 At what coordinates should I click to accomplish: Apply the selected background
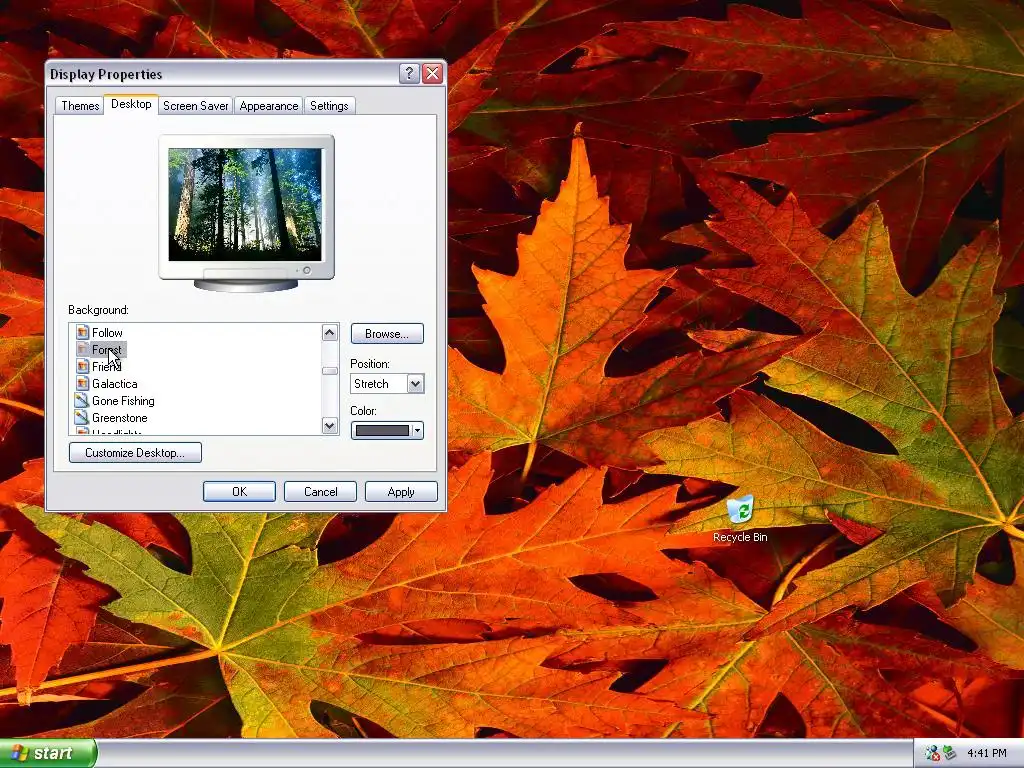401,491
